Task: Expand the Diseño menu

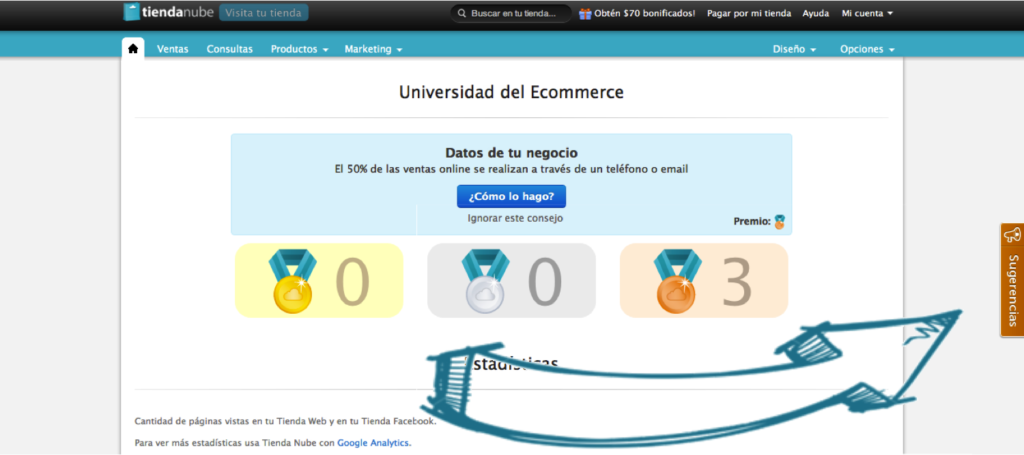Action: [x=794, y=49]
